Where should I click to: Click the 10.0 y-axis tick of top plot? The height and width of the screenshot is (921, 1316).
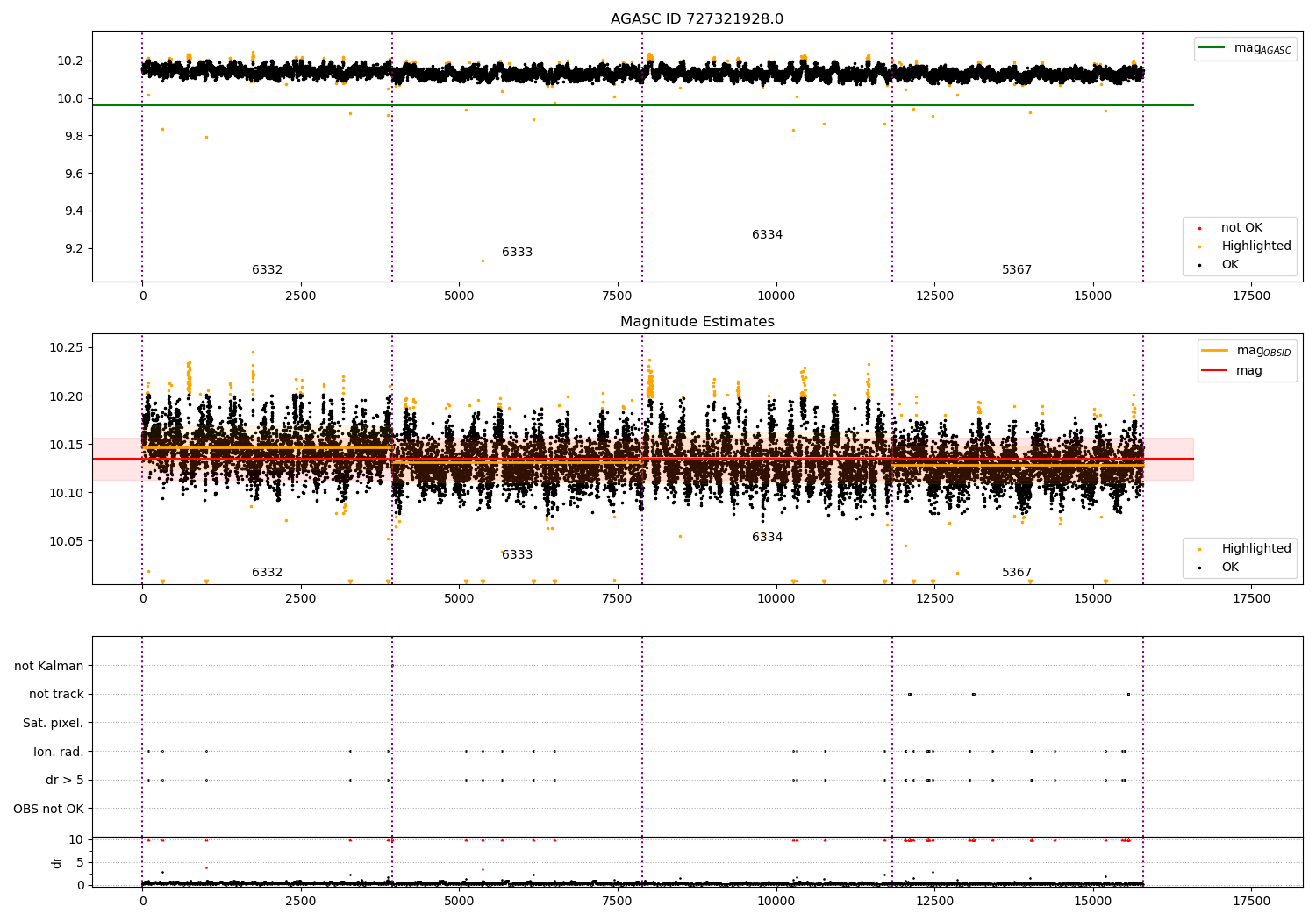coord(70,99)
